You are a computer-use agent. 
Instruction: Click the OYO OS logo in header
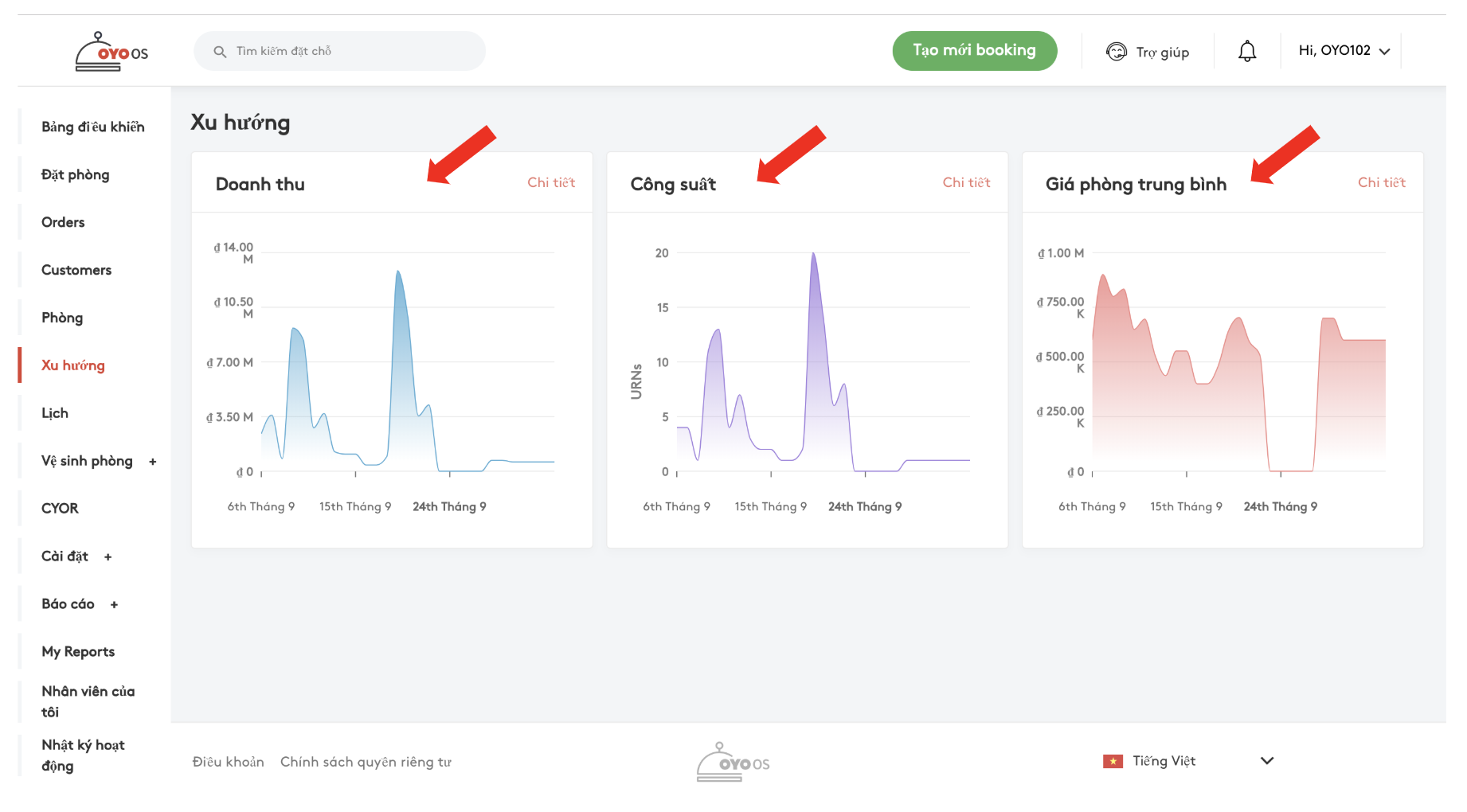coord(111,52)
